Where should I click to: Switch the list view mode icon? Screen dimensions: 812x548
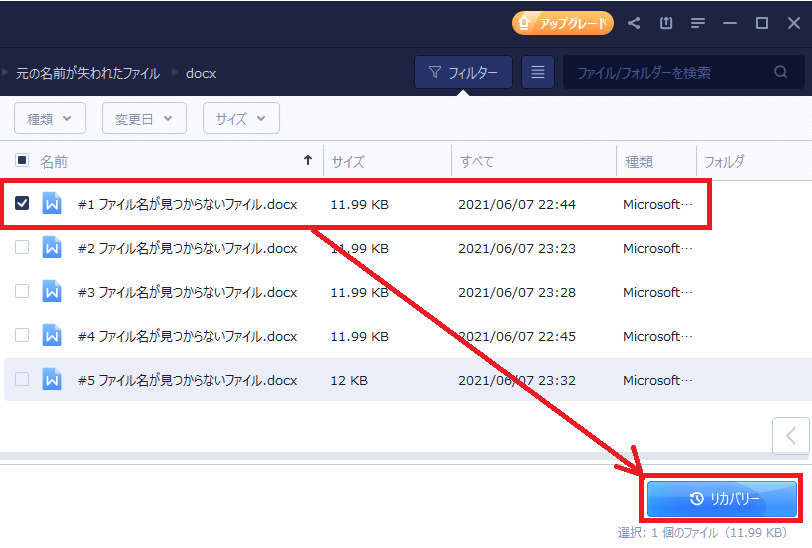[538, 73]
